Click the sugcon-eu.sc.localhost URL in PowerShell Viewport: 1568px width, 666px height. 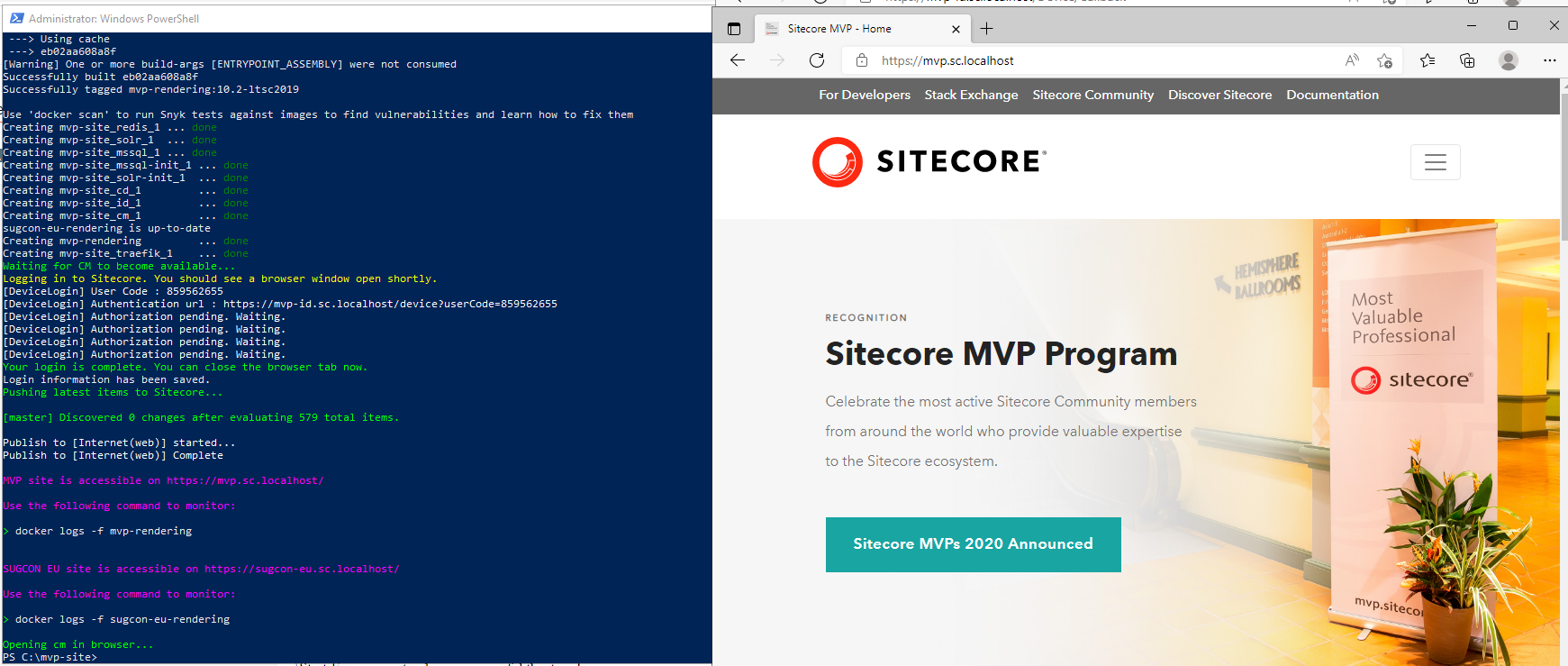(302, 569)
